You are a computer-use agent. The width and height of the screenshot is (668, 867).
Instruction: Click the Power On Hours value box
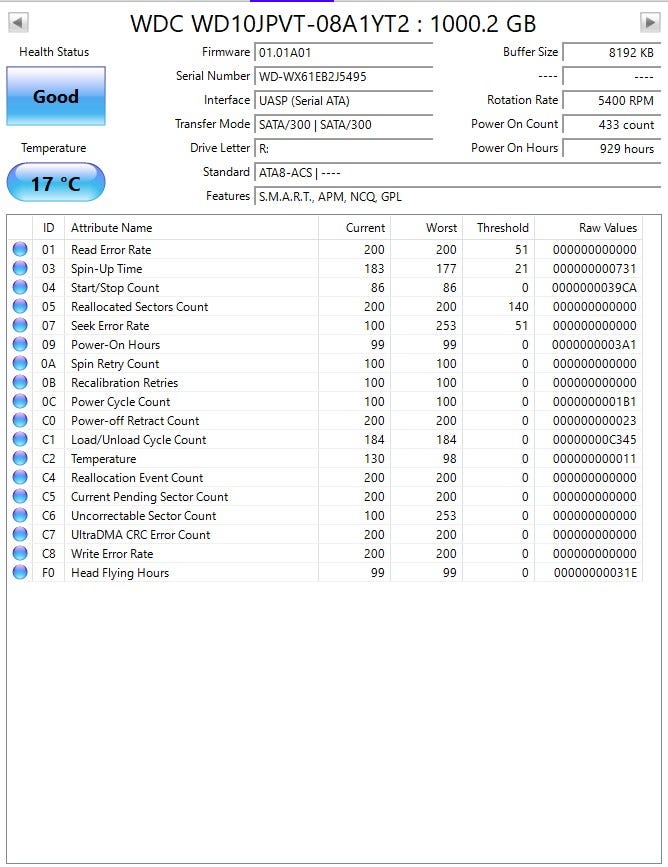coord(610,149)
